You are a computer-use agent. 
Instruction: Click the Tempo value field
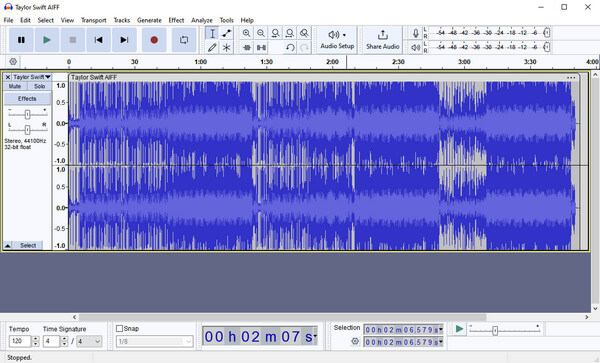pos(20,341)
